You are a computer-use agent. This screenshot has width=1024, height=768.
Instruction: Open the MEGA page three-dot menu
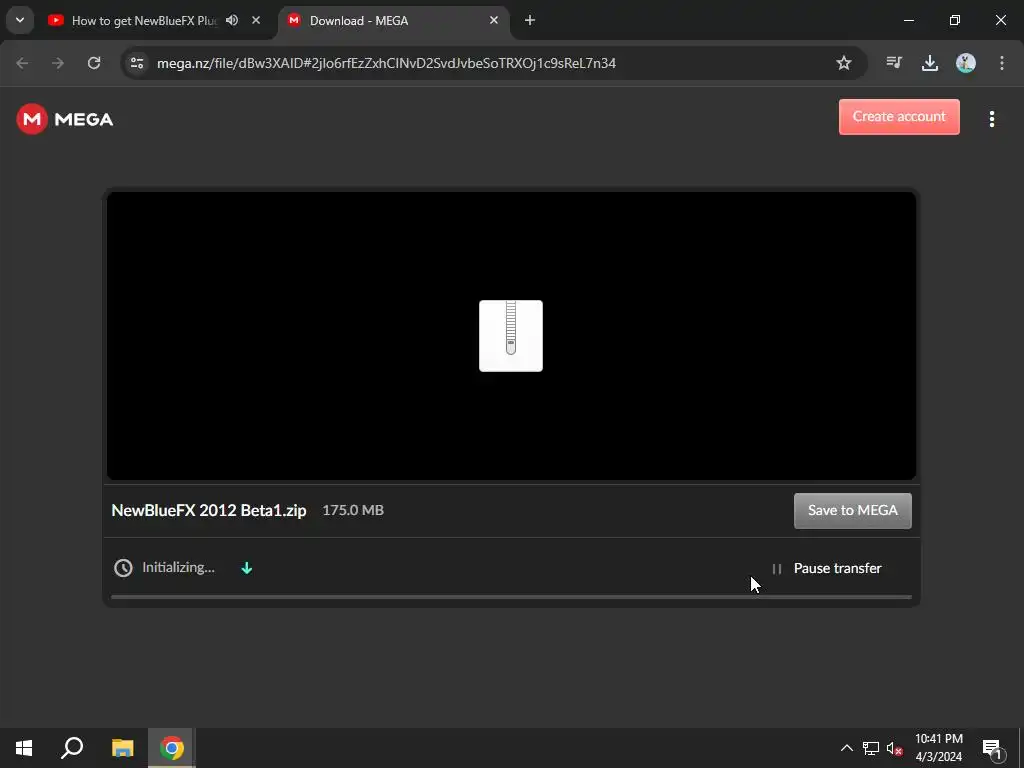coord(991,119)
